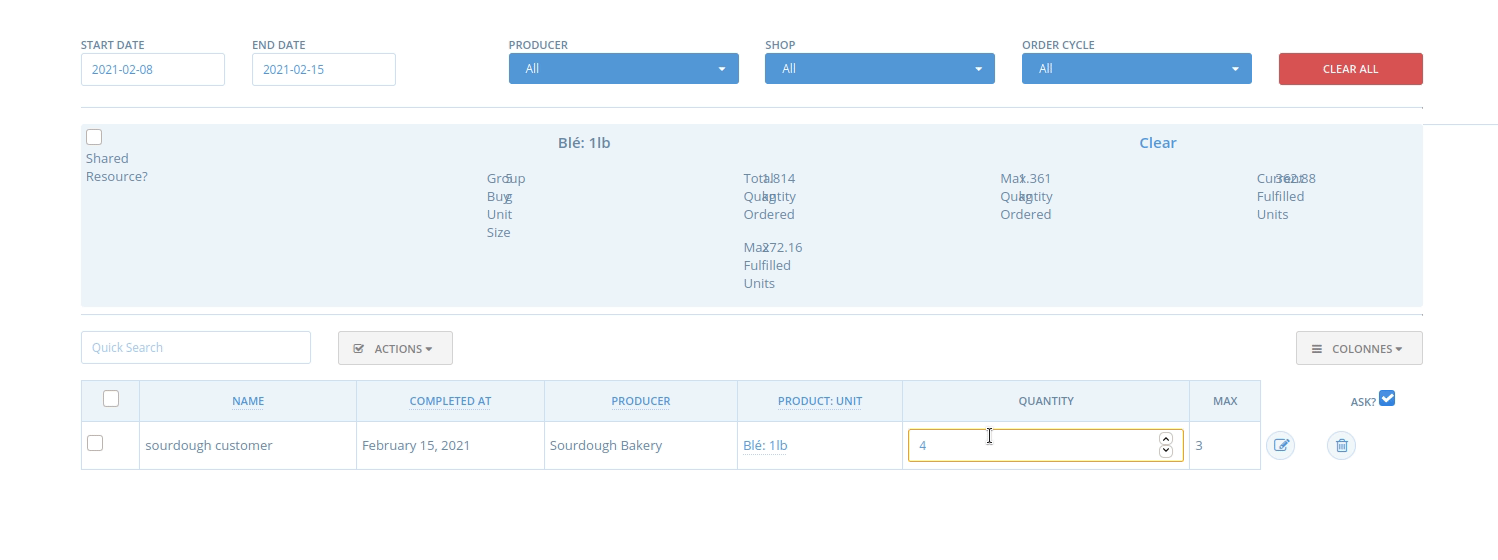Increment the quantity stepper up arrow
1498x560 pixels.
click(1166, 439)
